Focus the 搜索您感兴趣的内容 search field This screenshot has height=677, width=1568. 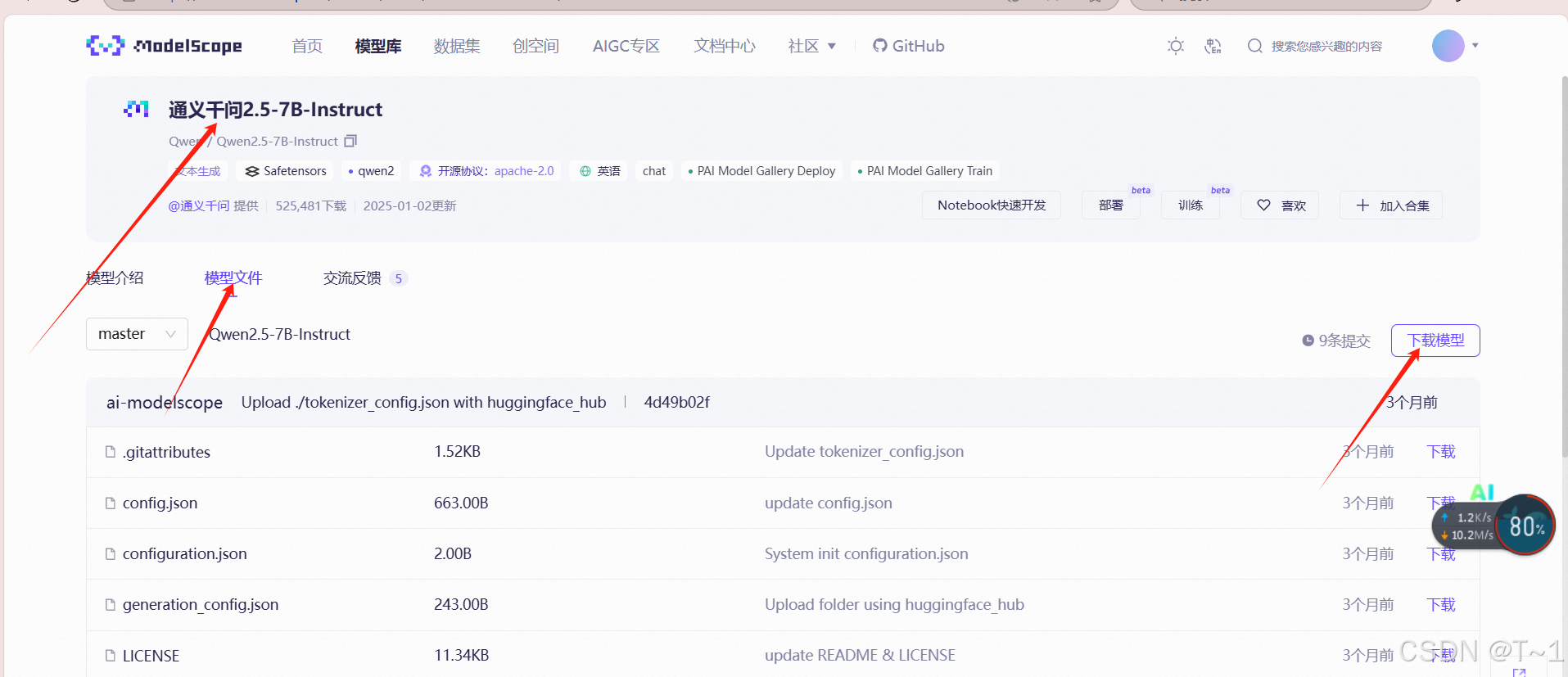point(1326,46)
